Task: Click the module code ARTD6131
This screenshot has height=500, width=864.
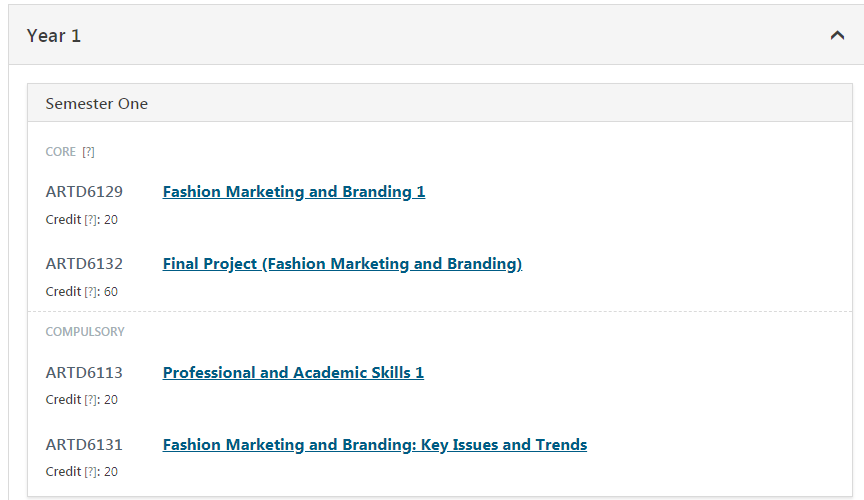Action: tap(84, 445)
